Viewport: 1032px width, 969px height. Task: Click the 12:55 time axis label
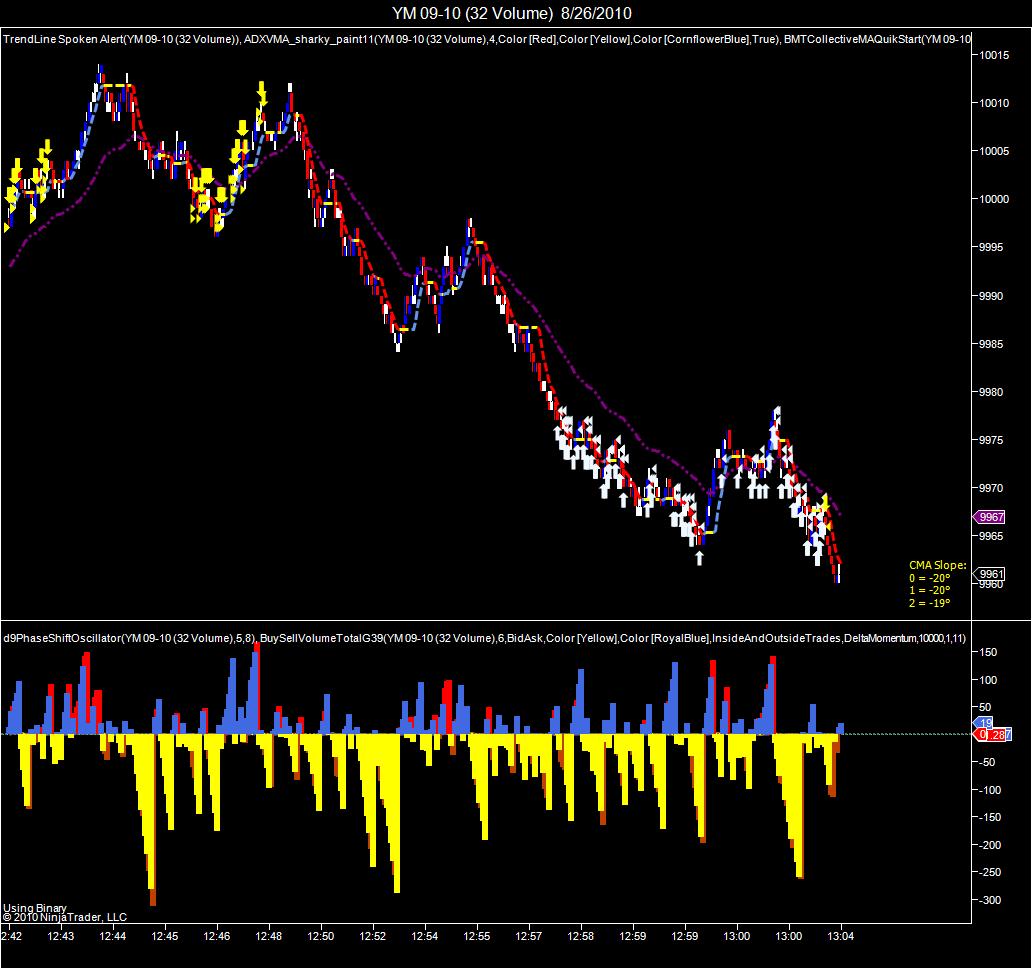click(477, 936)
